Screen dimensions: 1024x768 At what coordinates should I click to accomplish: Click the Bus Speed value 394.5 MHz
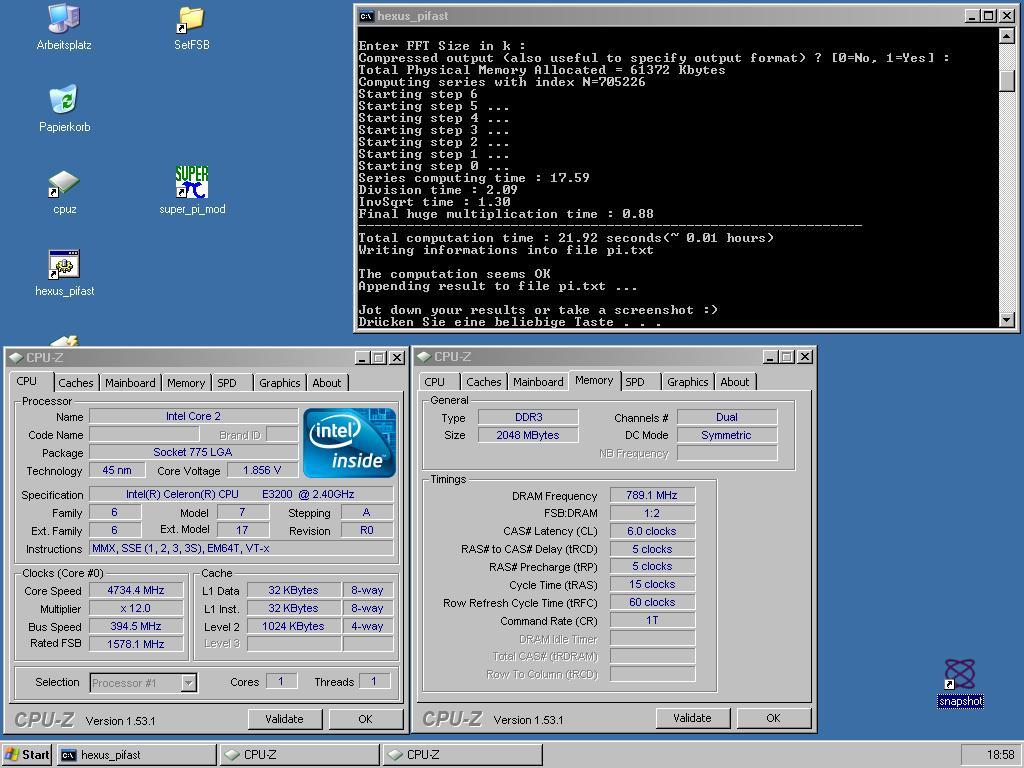tap(136, 626)
